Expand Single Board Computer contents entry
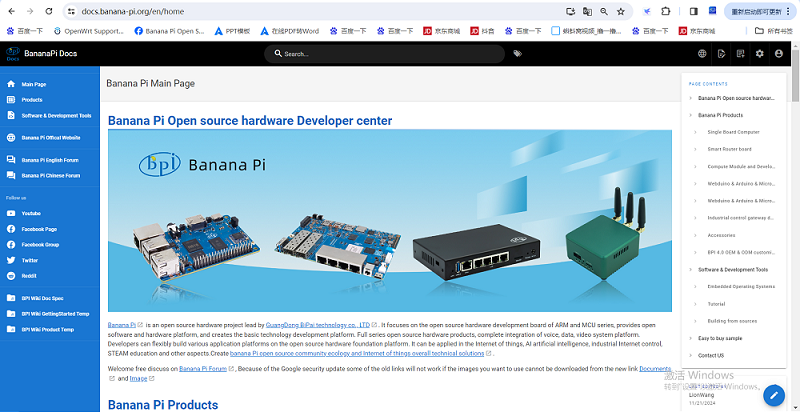Screen dimensions: 800x412 click(699, 132)
